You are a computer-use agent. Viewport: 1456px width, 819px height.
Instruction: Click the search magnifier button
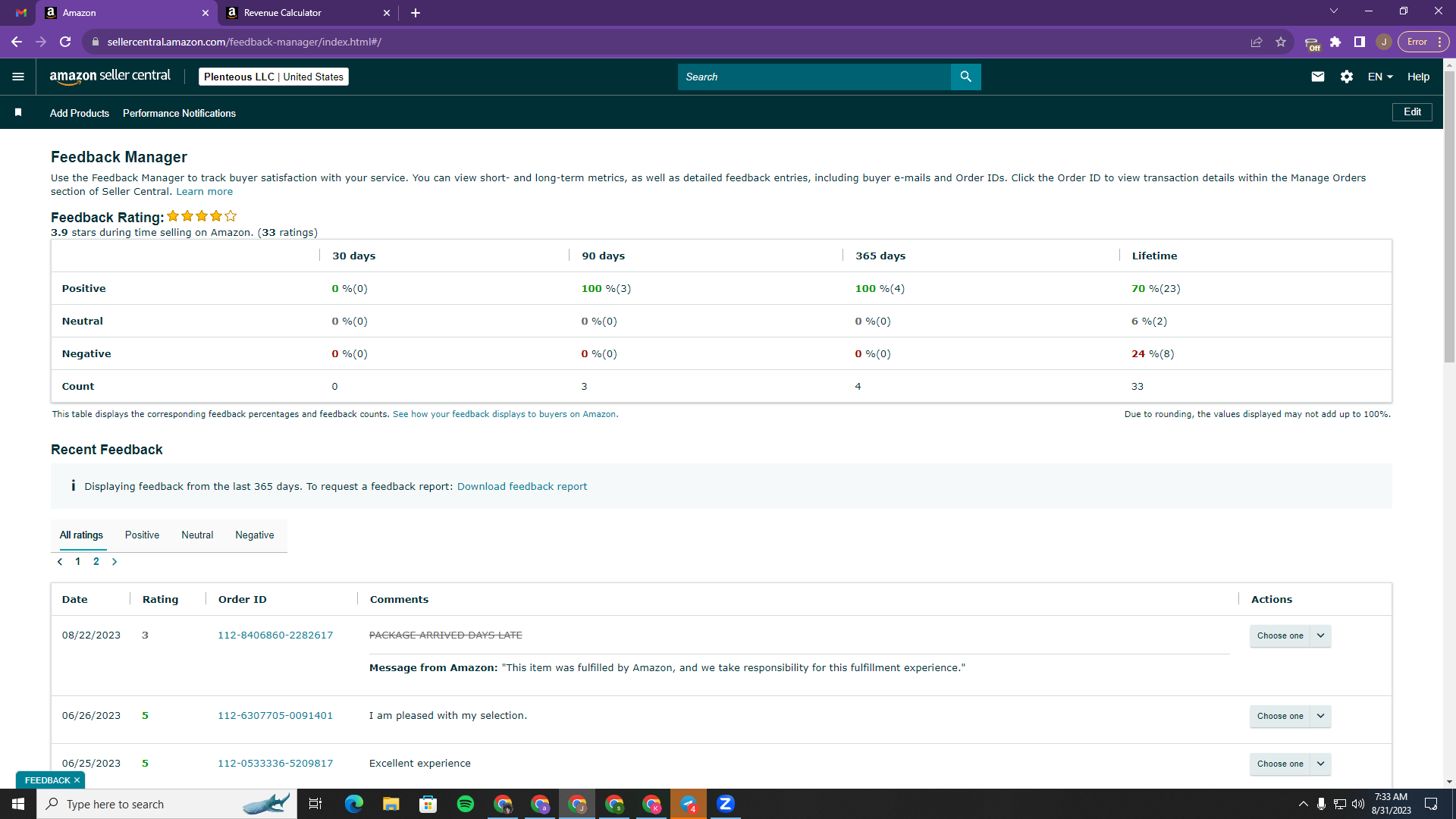coord(965,77)
